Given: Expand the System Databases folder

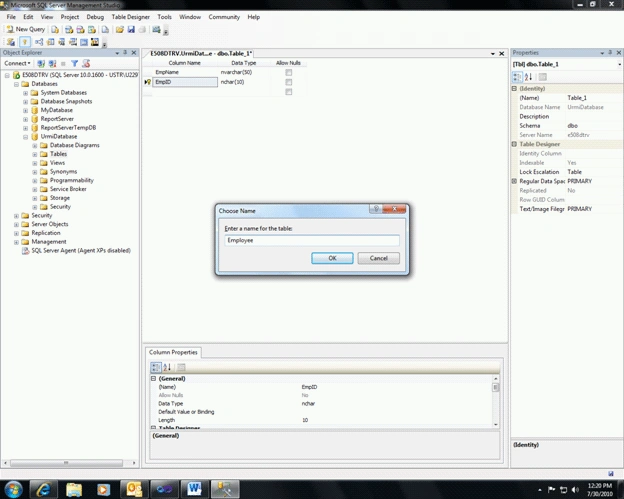Looking at the screenshot, I should pos(25,93).
